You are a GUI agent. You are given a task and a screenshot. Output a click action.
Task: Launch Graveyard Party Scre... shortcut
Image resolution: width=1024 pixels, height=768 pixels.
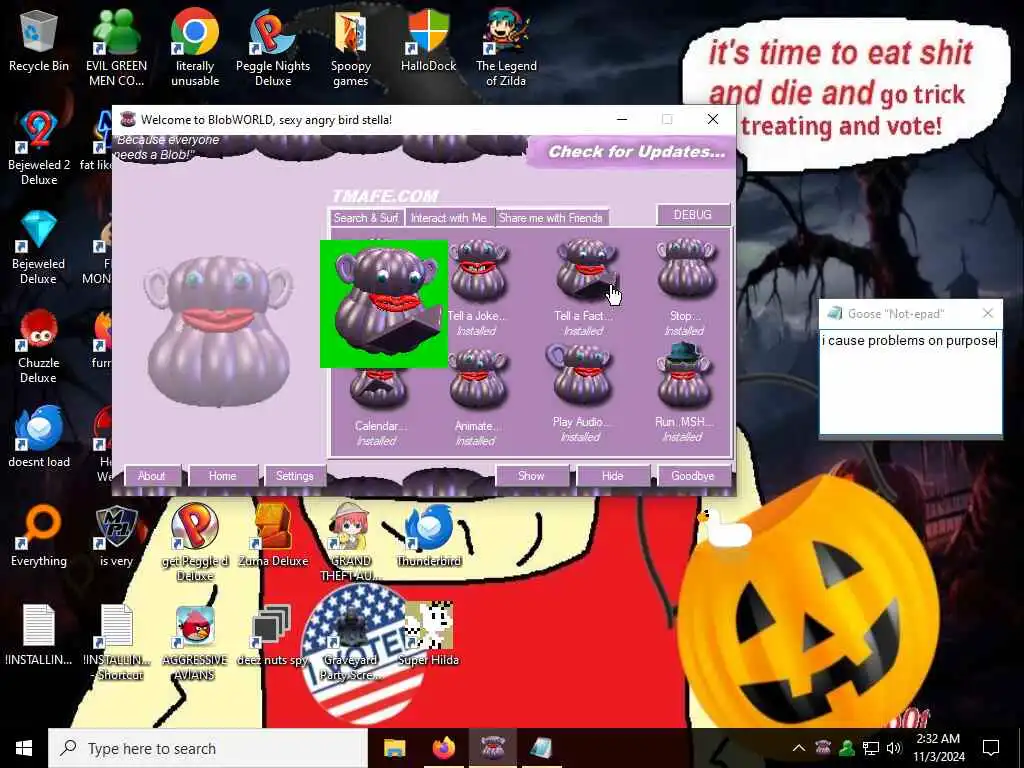pos(351,643)
